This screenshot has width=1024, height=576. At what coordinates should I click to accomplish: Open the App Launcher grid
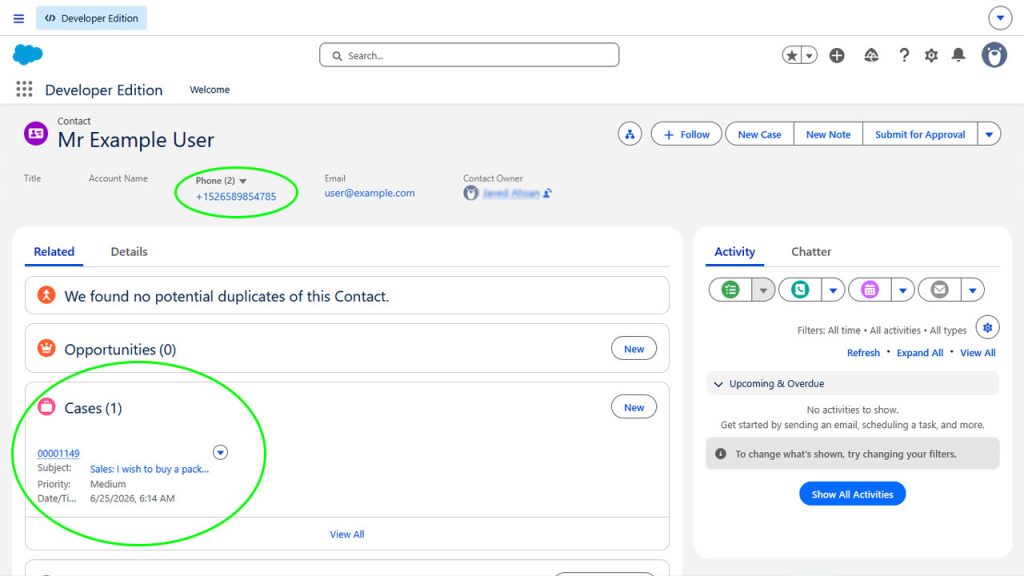click(x=24, y=89)
